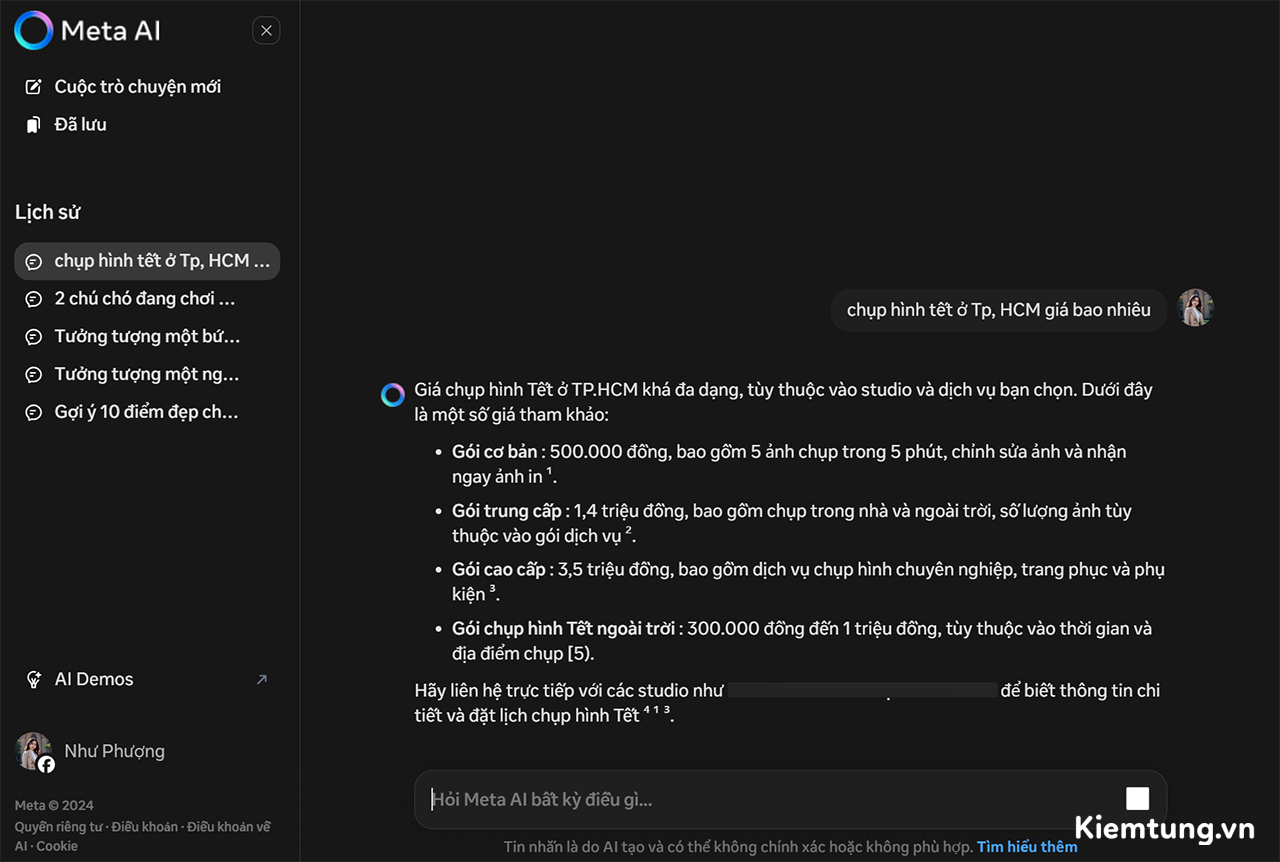Click the Lịch sử heading

(x=47, y=212)
